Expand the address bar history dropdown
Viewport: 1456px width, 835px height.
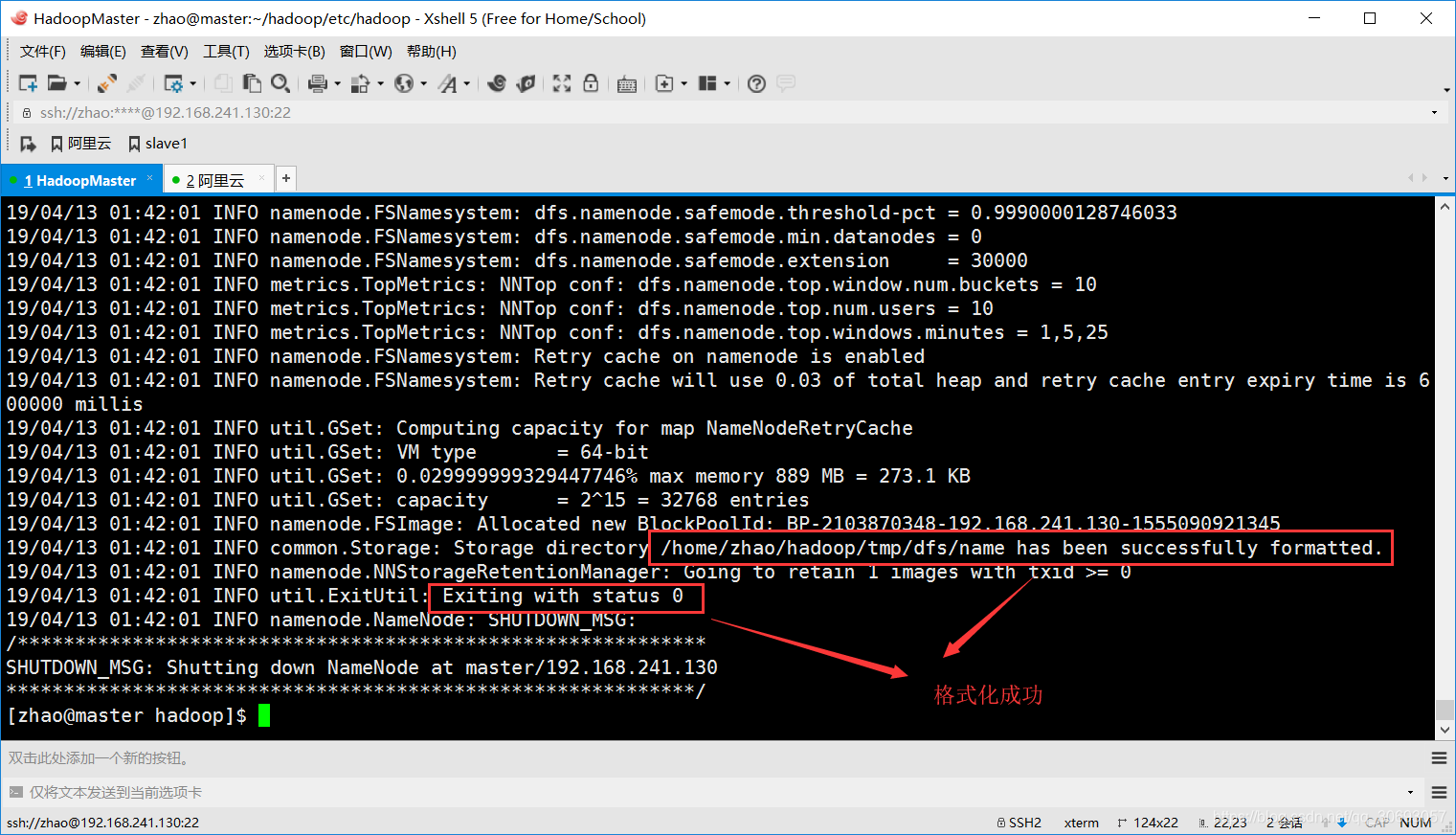point(1434,113)
